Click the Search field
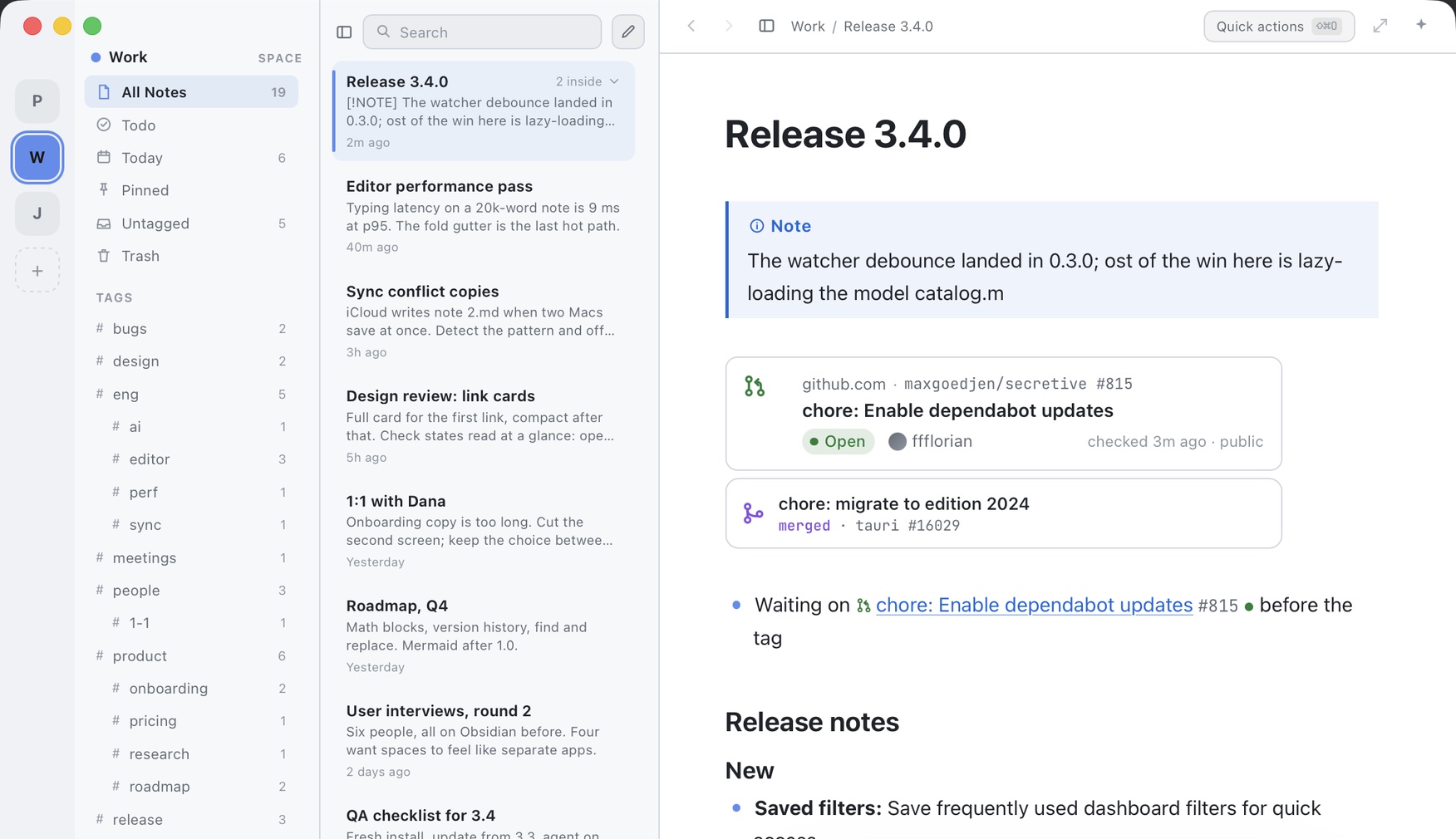1456x839 pixels. (482, 32)
